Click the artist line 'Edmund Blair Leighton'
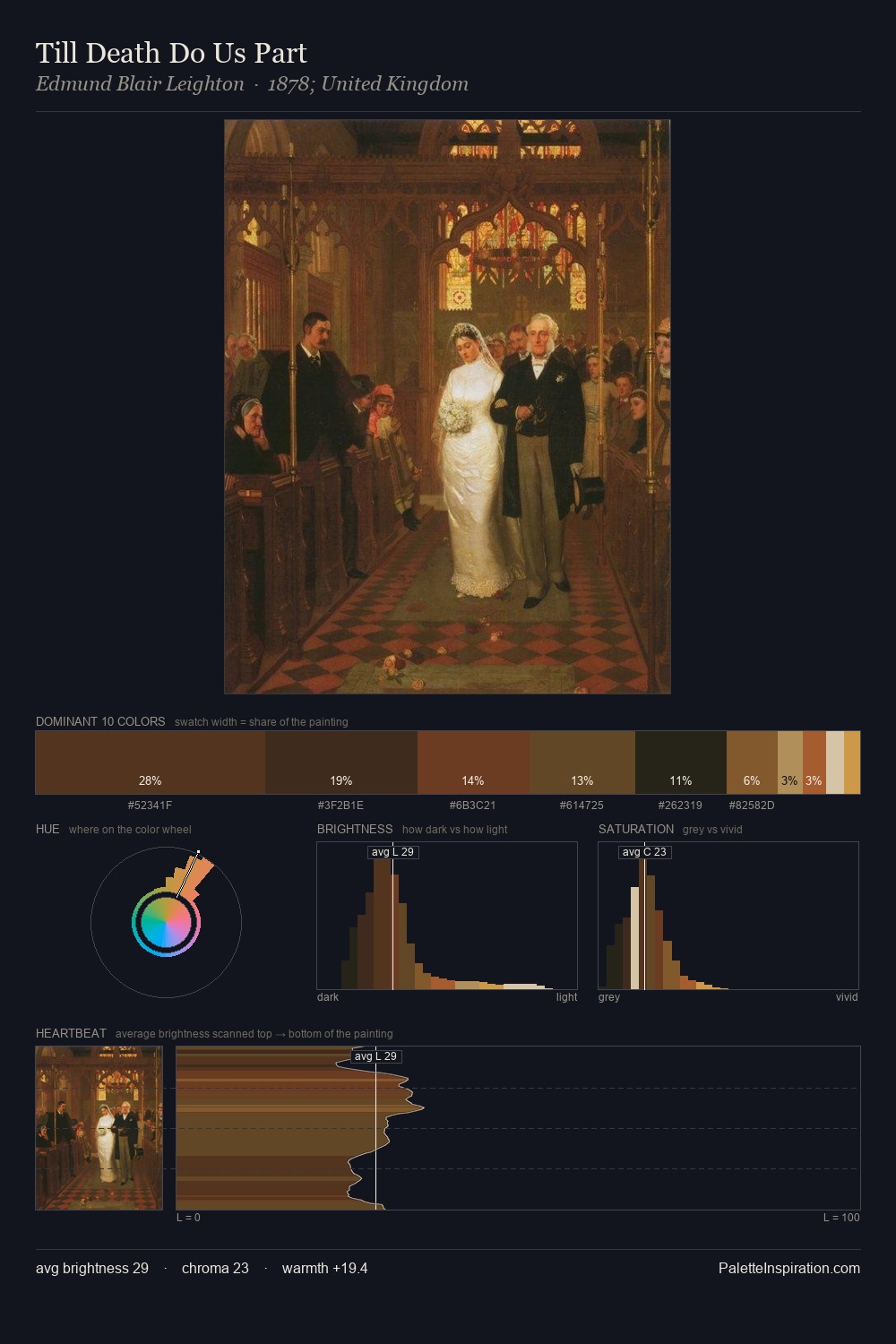This screenshot has width=896, height=1344. (x=140, y=84)
